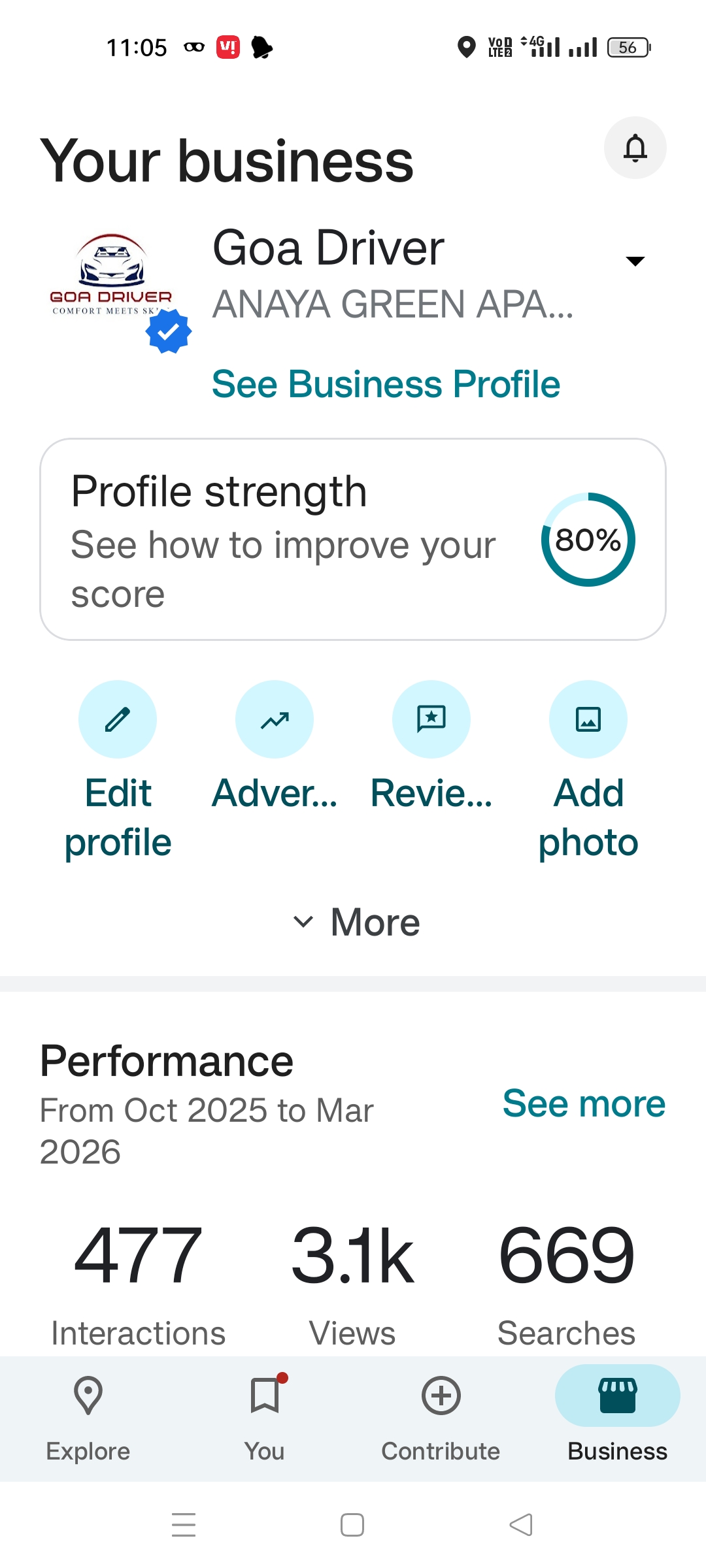The image size is (706, 1568).
Task: Open notifications bell icon
Action: pyautogui.click(x=635, y=148)
